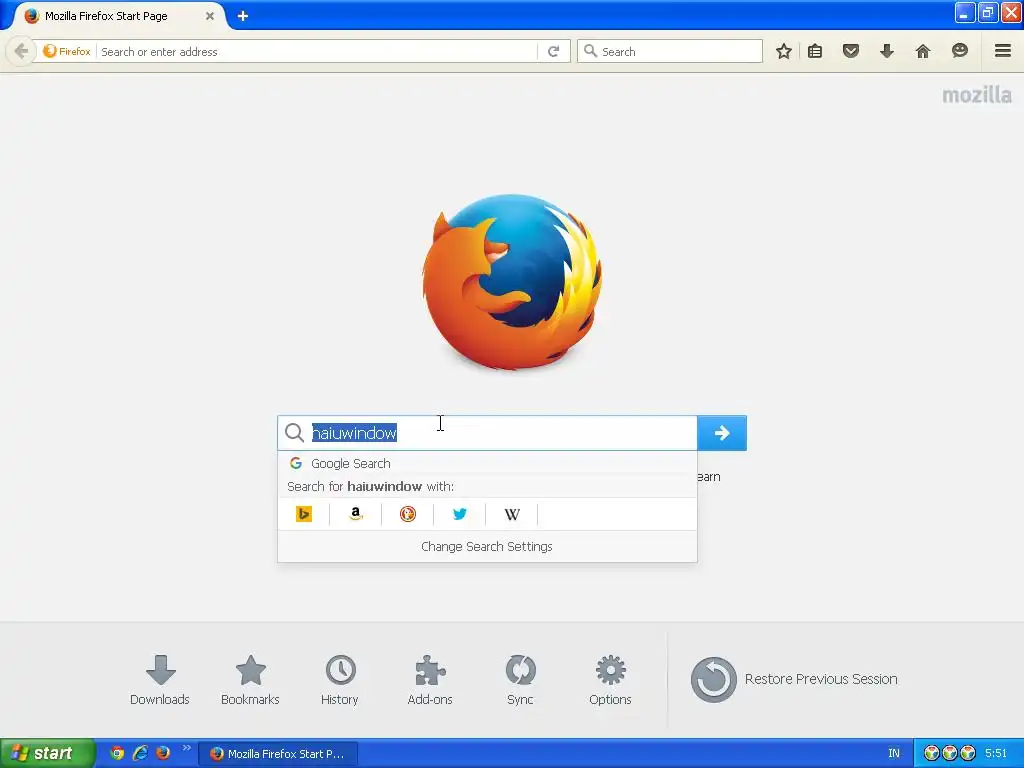The width and height of the screenshot is (1024, 768).
Task: Open Bookmarks from the bottom launcher
Action: coord(250,680)
